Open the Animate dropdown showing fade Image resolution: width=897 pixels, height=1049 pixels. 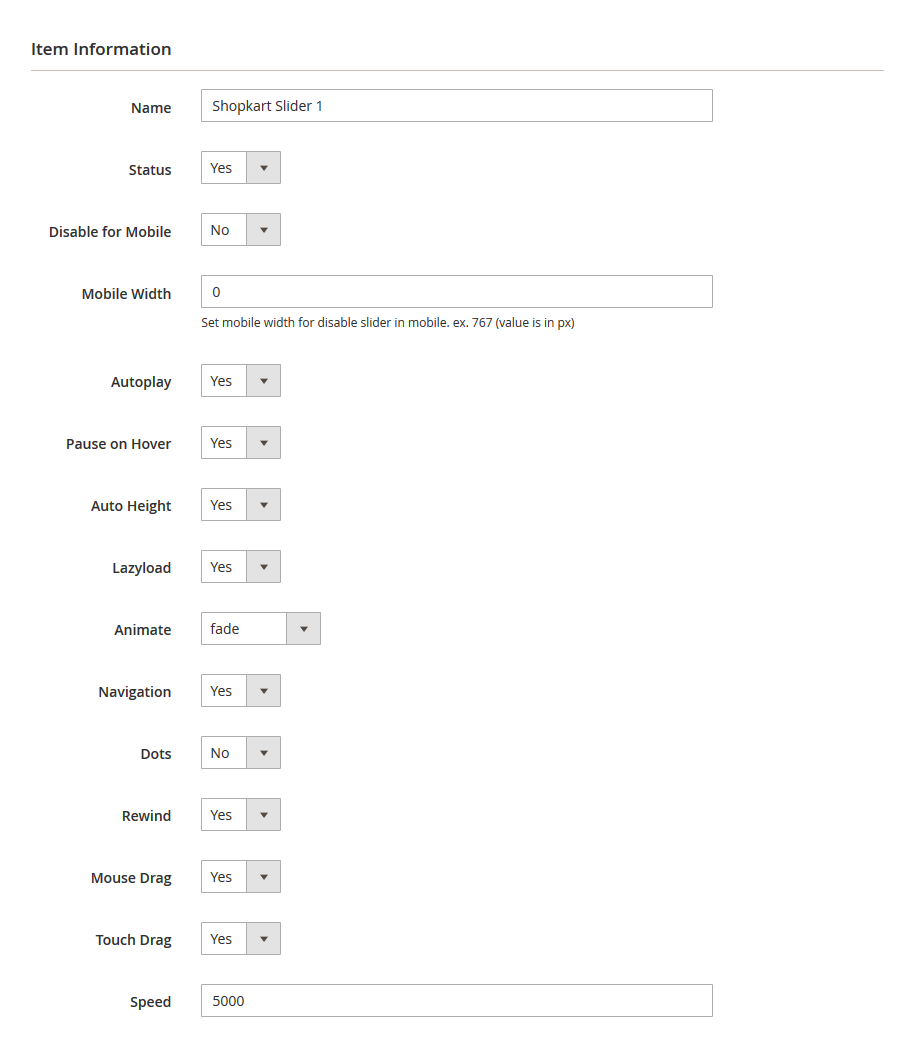(x=261, y=629)
